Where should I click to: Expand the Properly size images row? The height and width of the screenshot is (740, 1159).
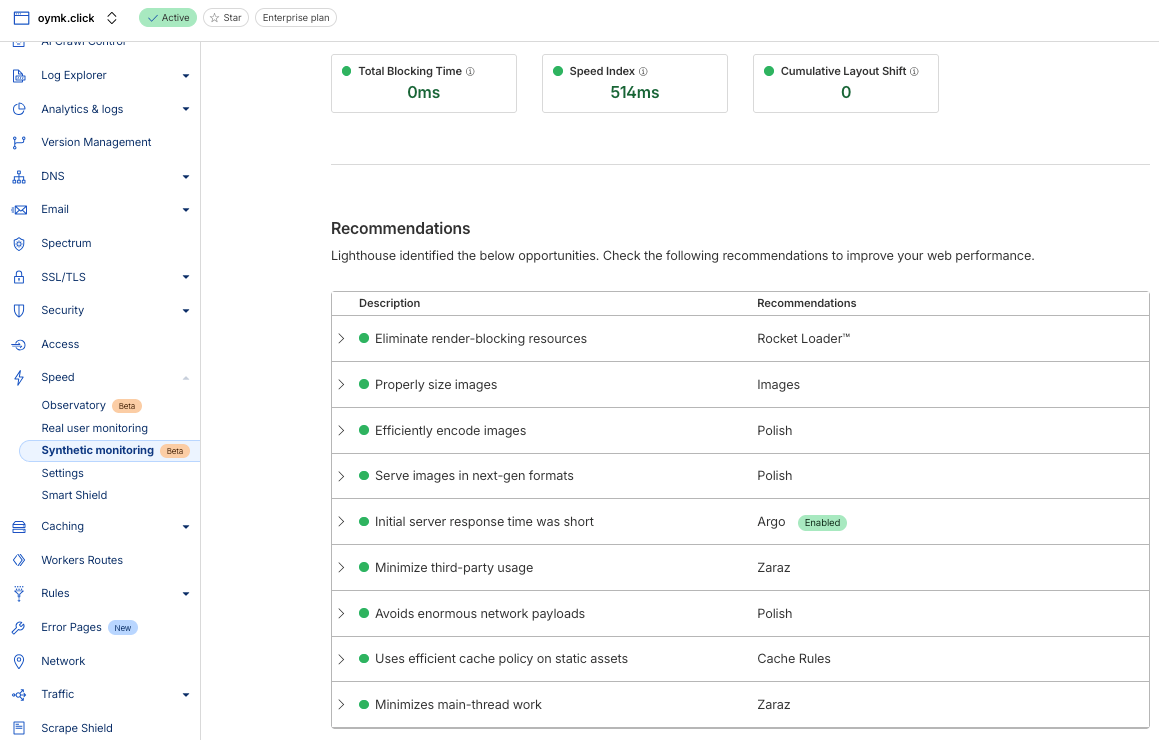(341, 385)
